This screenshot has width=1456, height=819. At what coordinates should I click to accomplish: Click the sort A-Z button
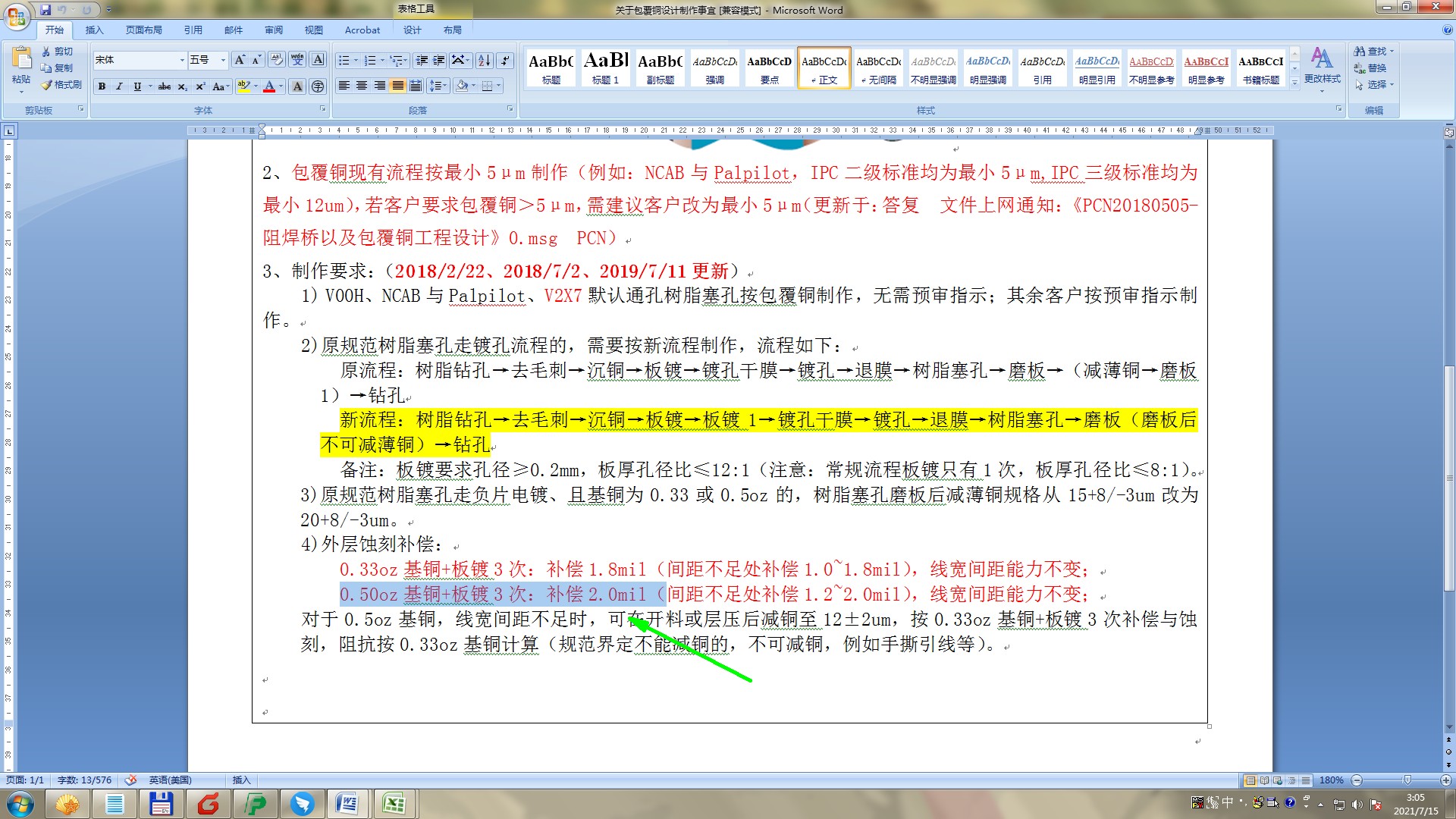coord(484,61)
